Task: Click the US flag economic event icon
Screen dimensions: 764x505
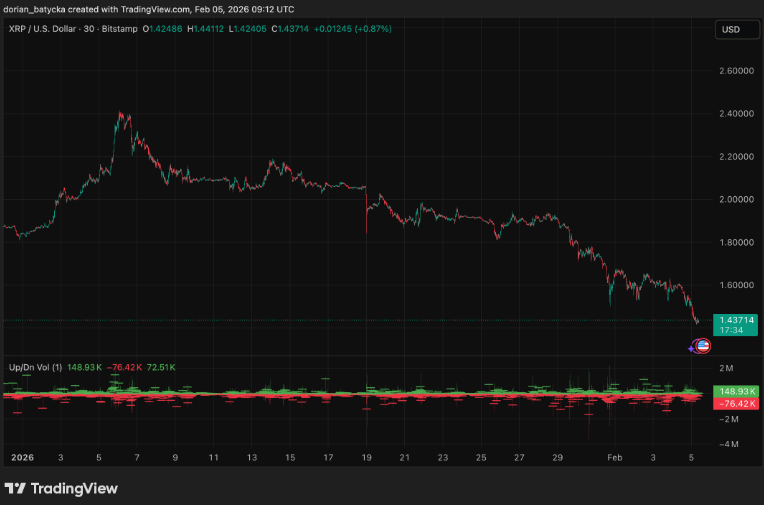Action: [x=703, y=345]
